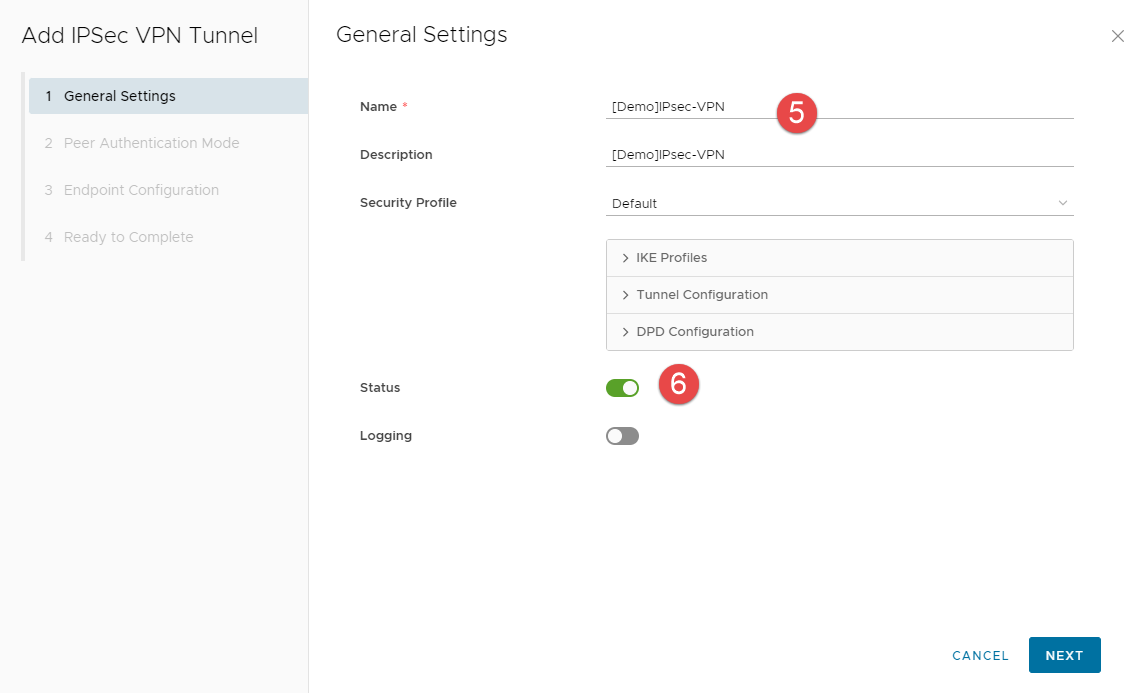
Task: Click the chevron beside Tunnel Configuration
Action: pyautogui.click(x=625, y=295)
